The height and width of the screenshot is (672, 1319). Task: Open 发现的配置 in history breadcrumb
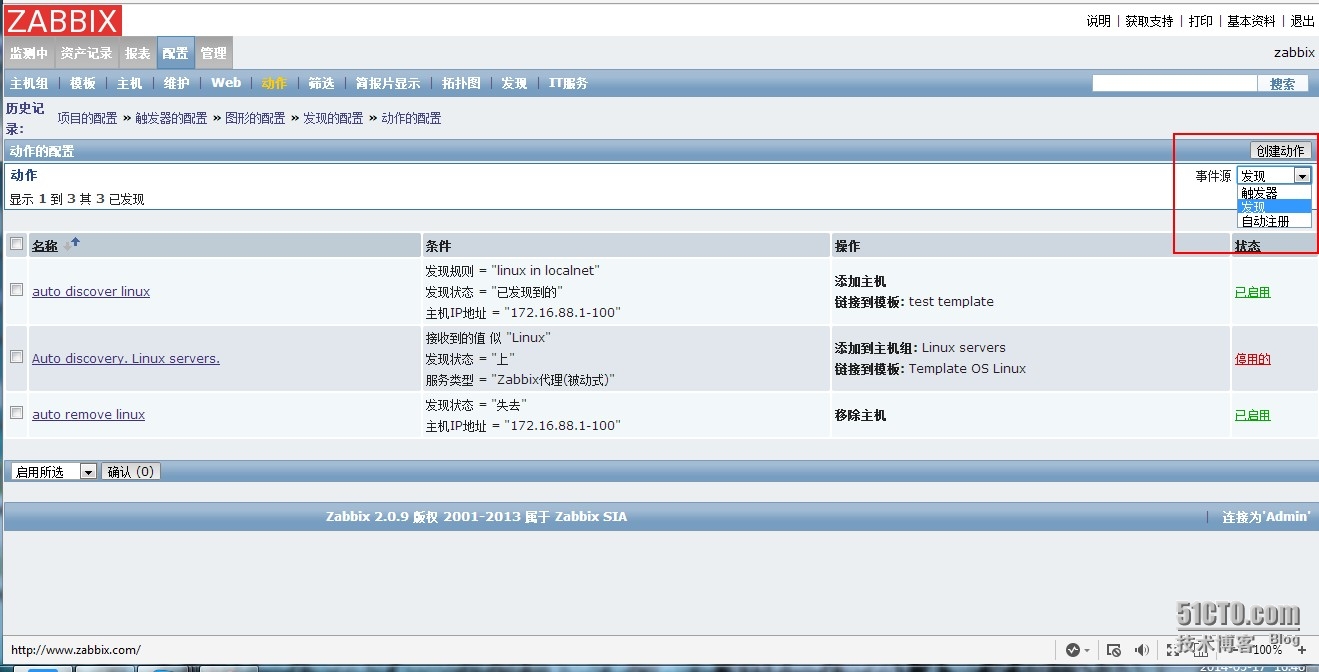tap(333, 118)
